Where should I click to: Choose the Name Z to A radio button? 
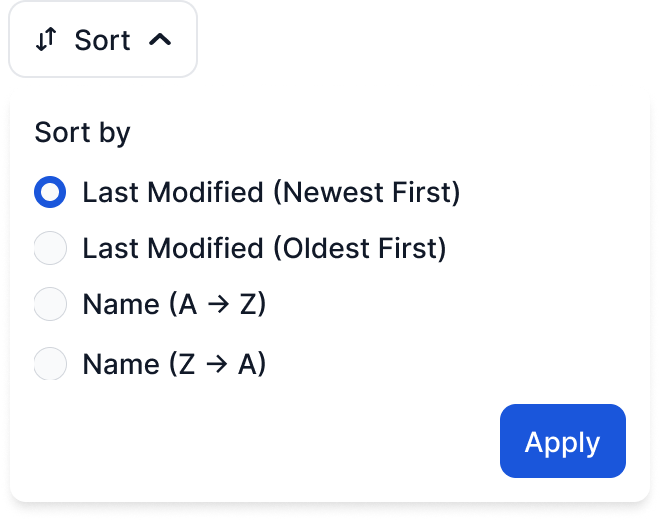pyautogui.click(x=50, y=363)
